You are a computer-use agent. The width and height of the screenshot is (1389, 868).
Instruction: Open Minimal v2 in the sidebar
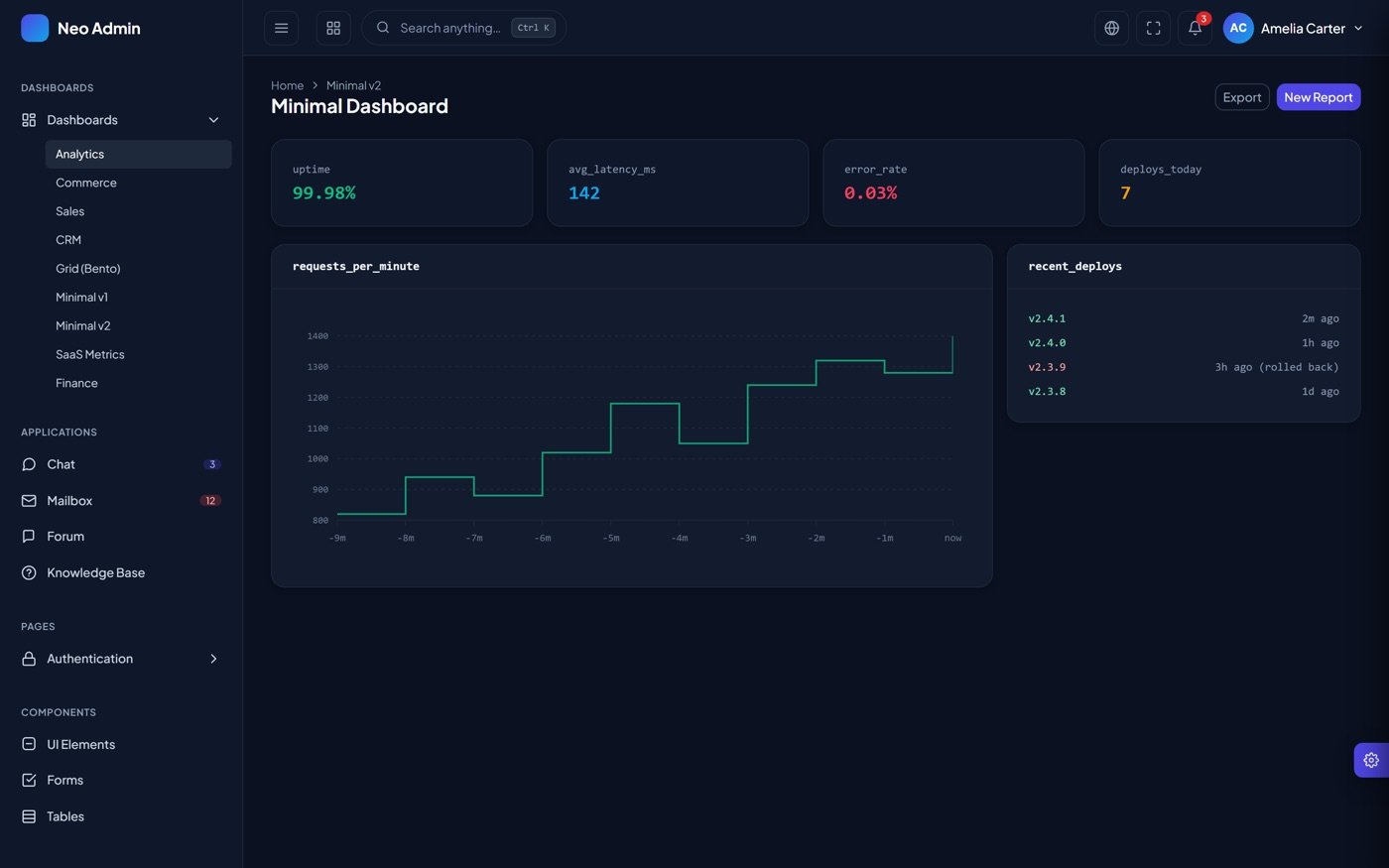(138, 325)
